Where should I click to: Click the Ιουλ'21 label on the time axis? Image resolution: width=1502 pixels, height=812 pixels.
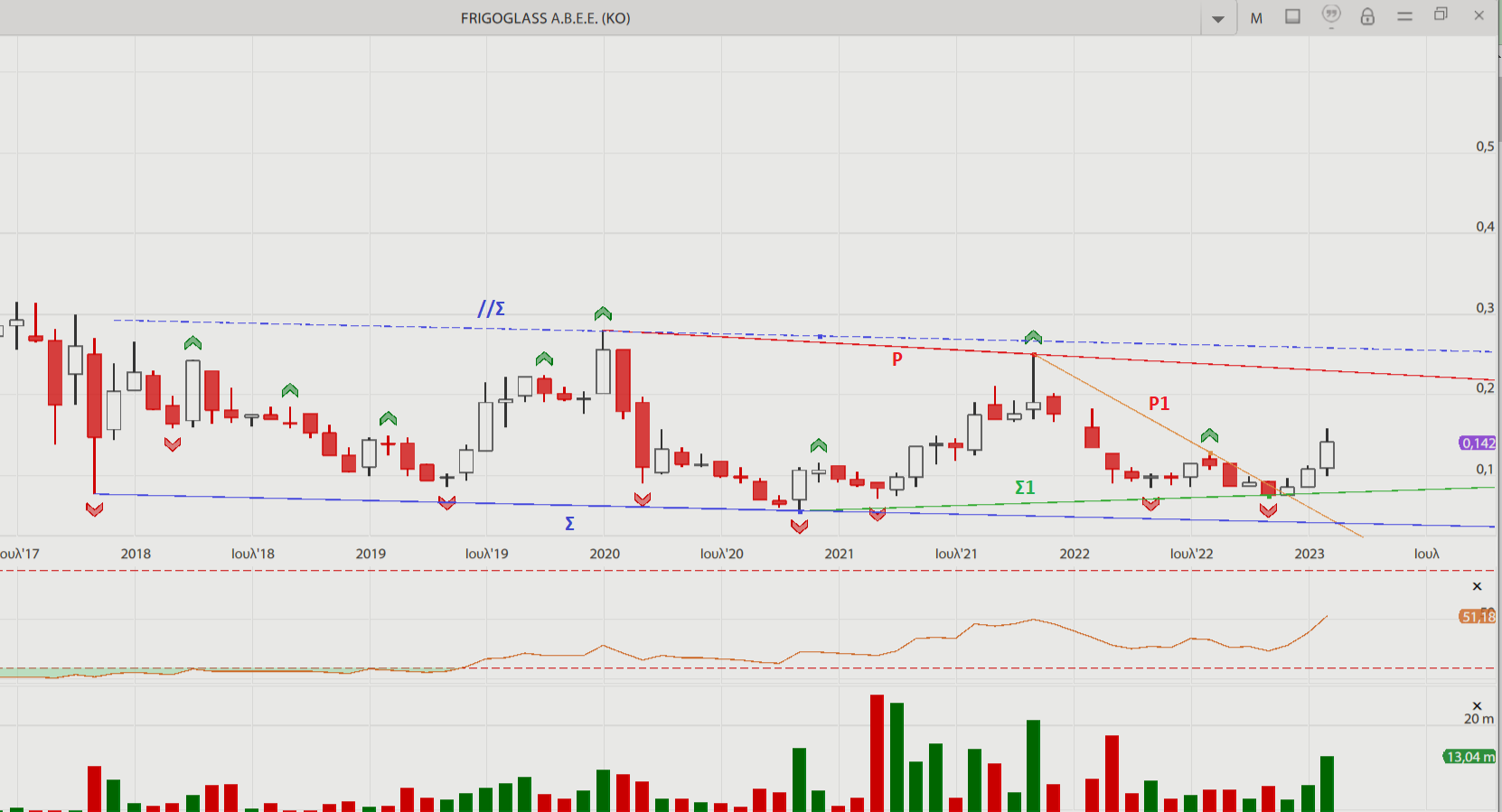956,554
